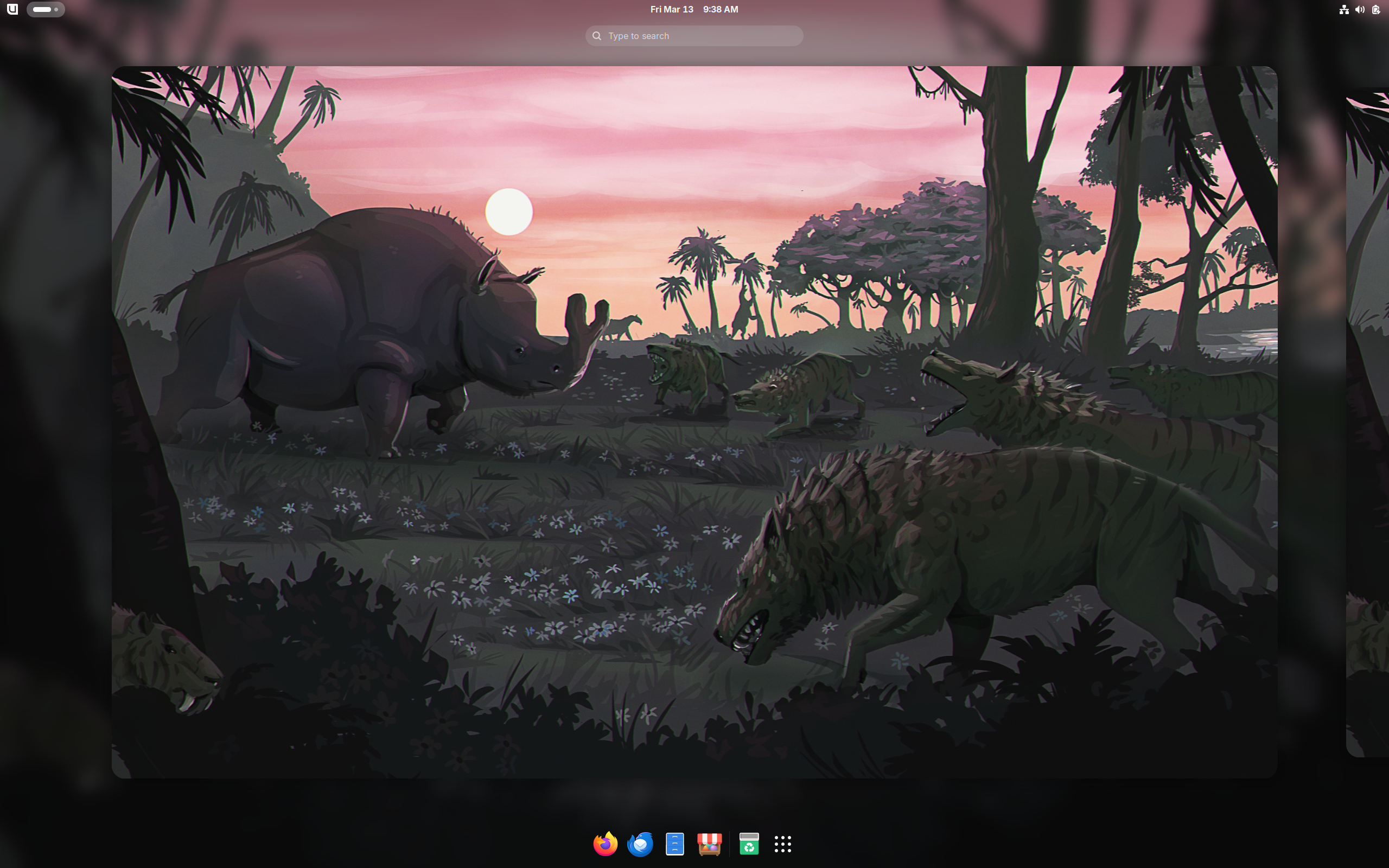1389x868 pixels.
Task: Focus the Type to search field
Action: 694,36
